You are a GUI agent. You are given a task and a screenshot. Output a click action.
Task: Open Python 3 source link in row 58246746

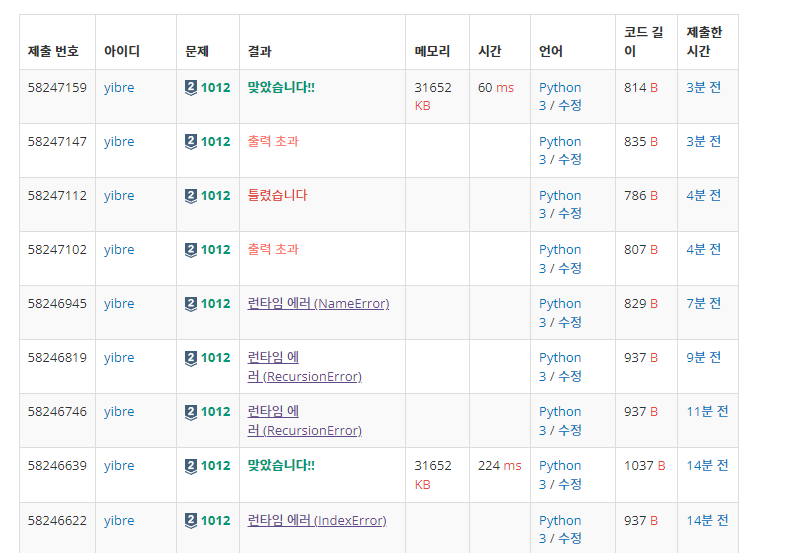click(560, 421)
